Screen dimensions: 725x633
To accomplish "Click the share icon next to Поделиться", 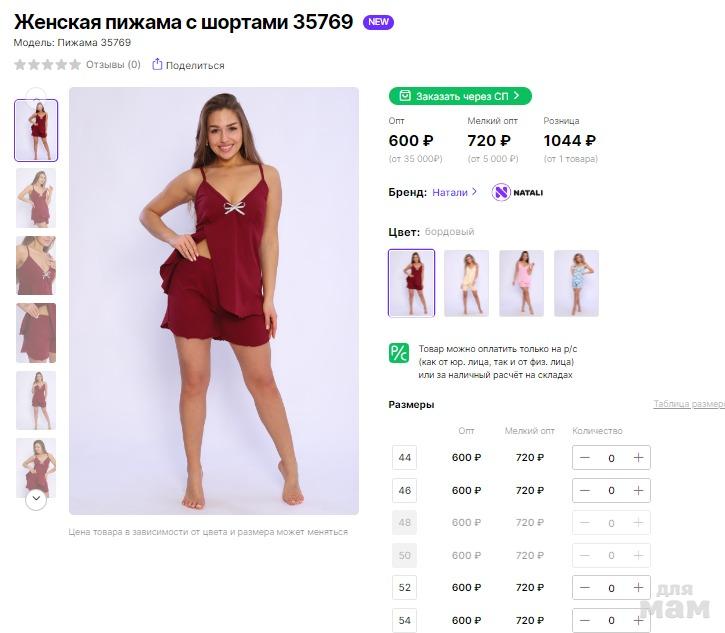I will coord(157,65).
